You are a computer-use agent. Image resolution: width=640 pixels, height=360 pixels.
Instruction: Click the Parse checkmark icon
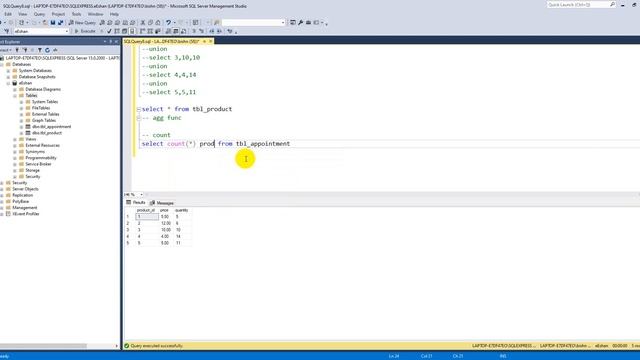[x=109, y=31]
